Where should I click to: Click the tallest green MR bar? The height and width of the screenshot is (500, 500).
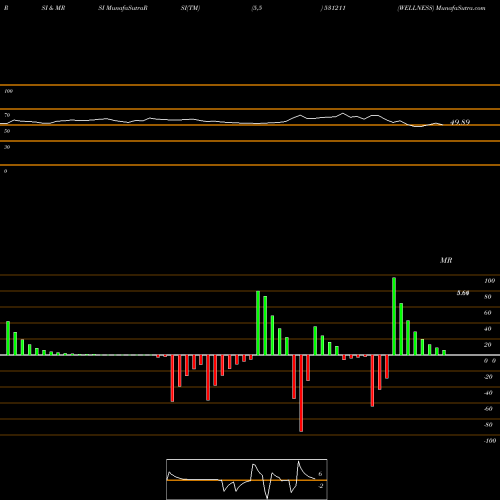[394, 316]
